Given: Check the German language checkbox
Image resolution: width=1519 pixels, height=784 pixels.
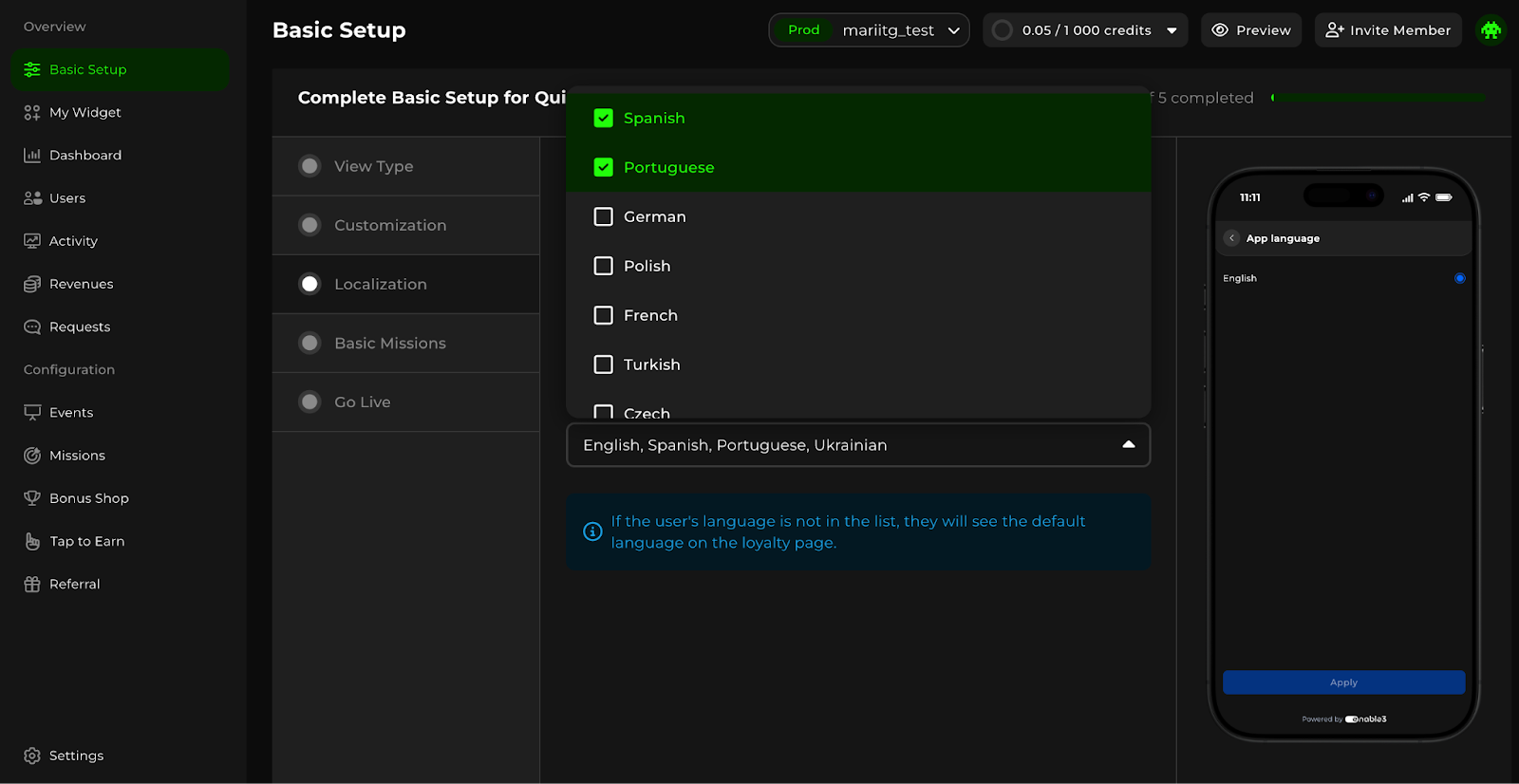Looking at the screenshot, I should (603, 216).
